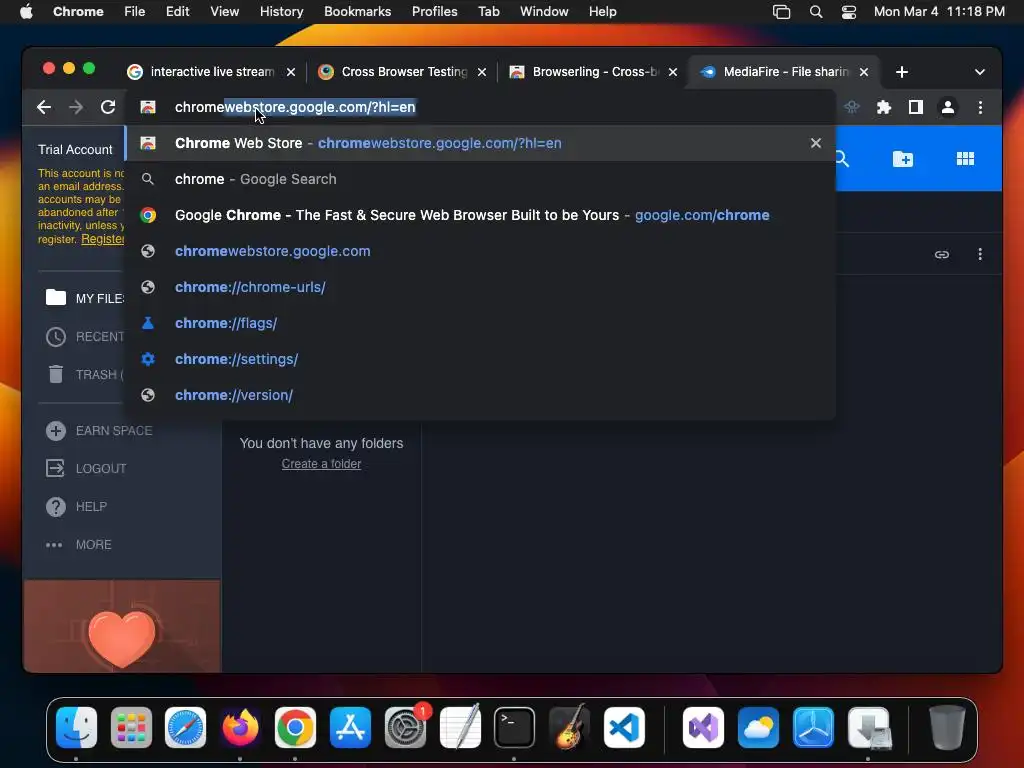Open the Extensions puzzle icon
Viewport: 1024px width, 768px height.
pos(884,107)
